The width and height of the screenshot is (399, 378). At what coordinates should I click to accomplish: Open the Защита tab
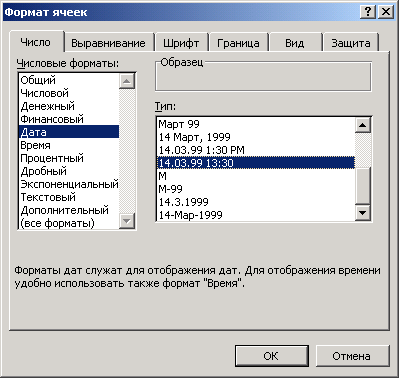point(351,43)
